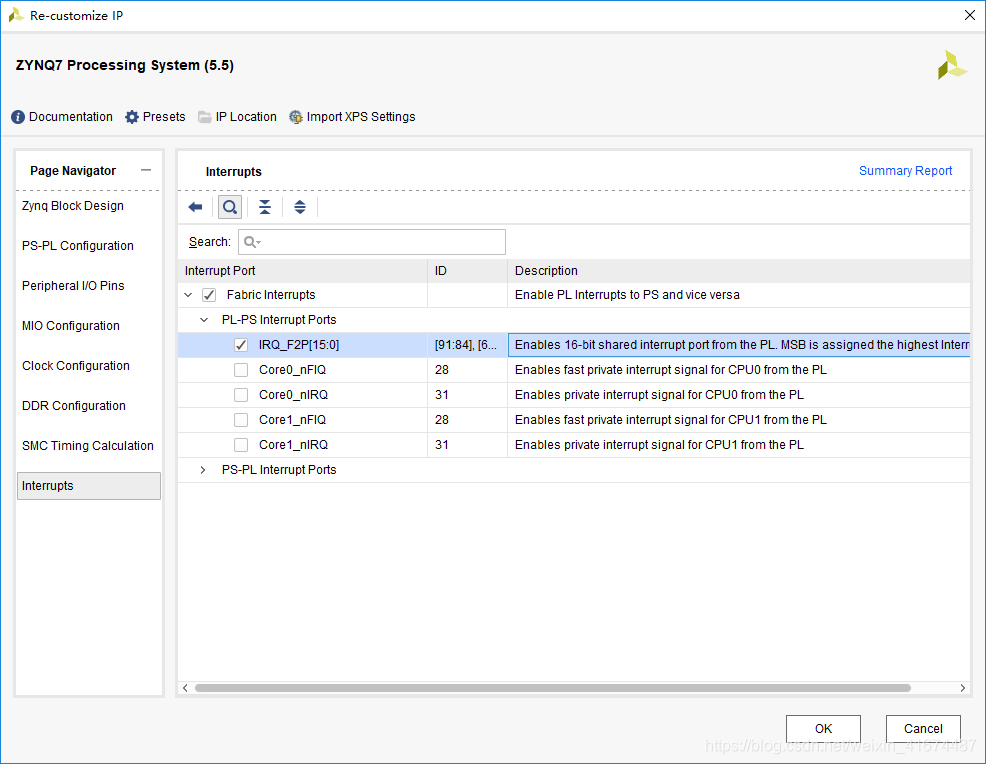
Task: Click the Vivado icon in the title bar
Action: [16, 15]
